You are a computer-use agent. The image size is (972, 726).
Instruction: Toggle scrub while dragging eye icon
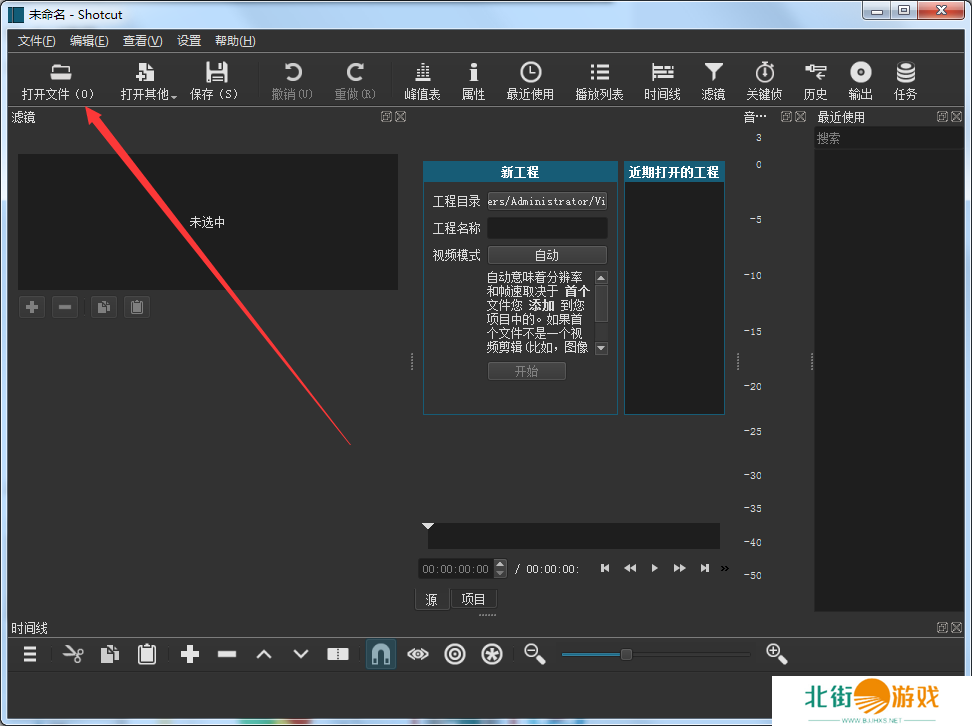pos(418,654)
